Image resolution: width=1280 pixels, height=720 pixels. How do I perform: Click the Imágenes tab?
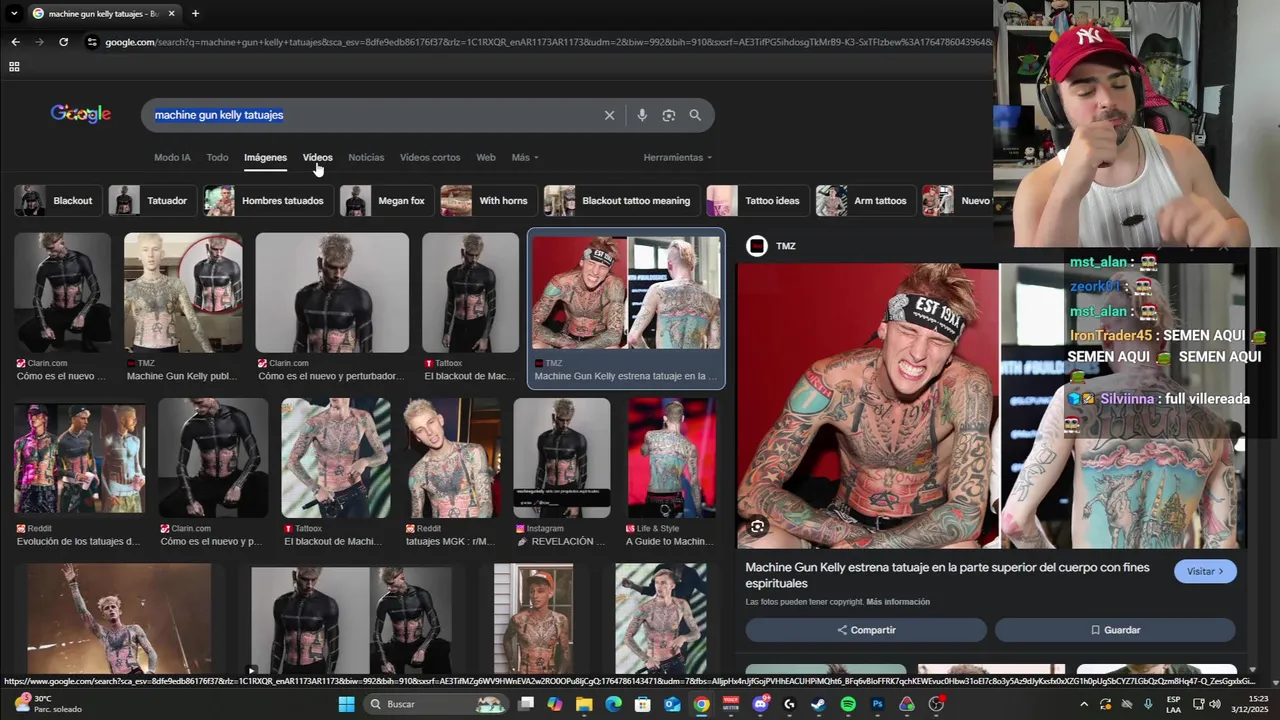(265, 157)
